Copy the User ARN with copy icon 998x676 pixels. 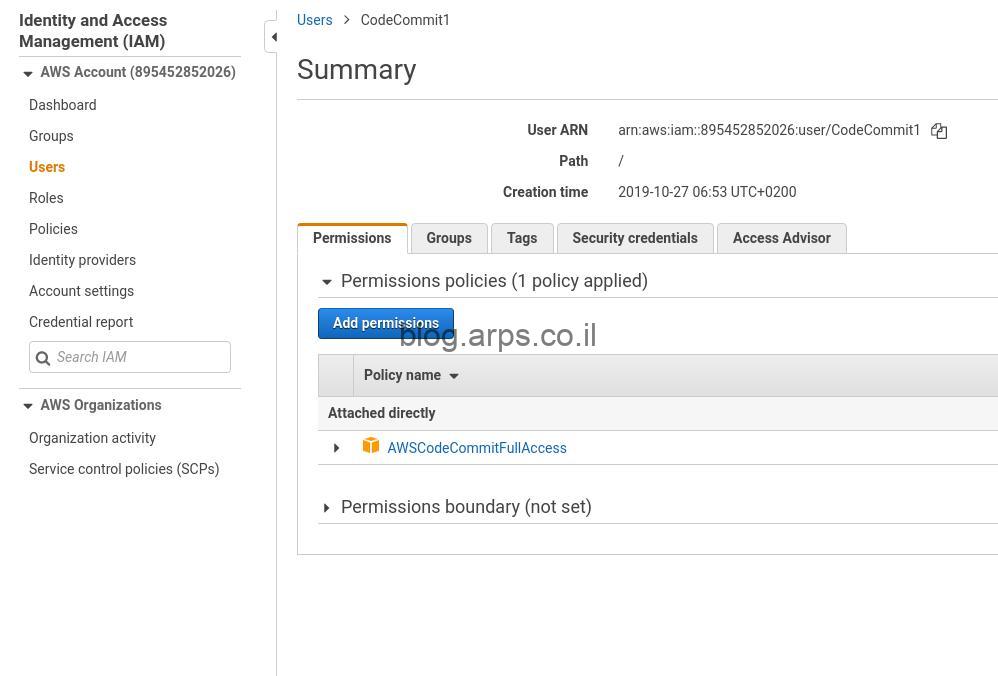[x=939, y=131]
